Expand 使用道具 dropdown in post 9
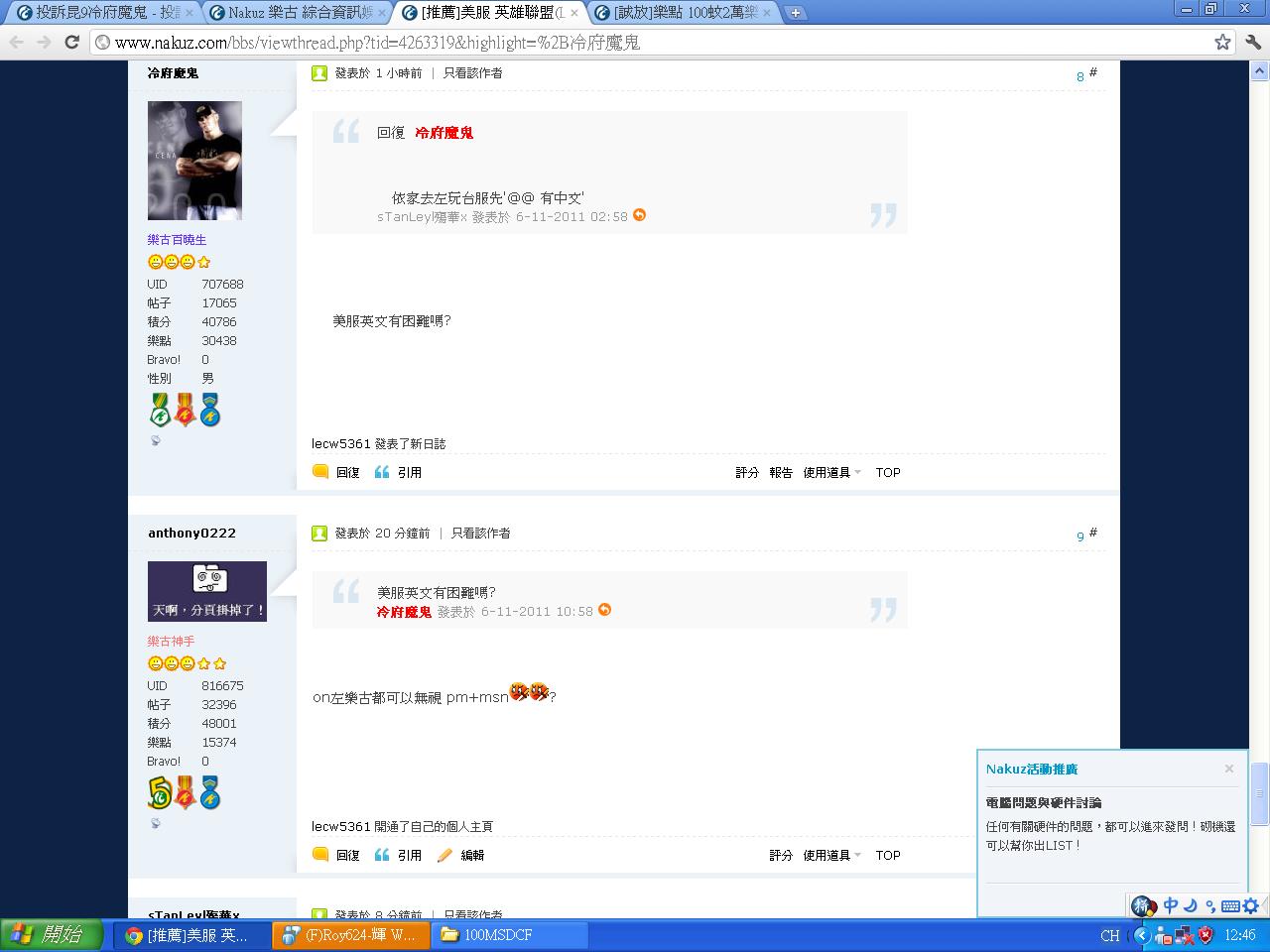The height and width of the screenshot is (952, 1270). tap(831, 855)
